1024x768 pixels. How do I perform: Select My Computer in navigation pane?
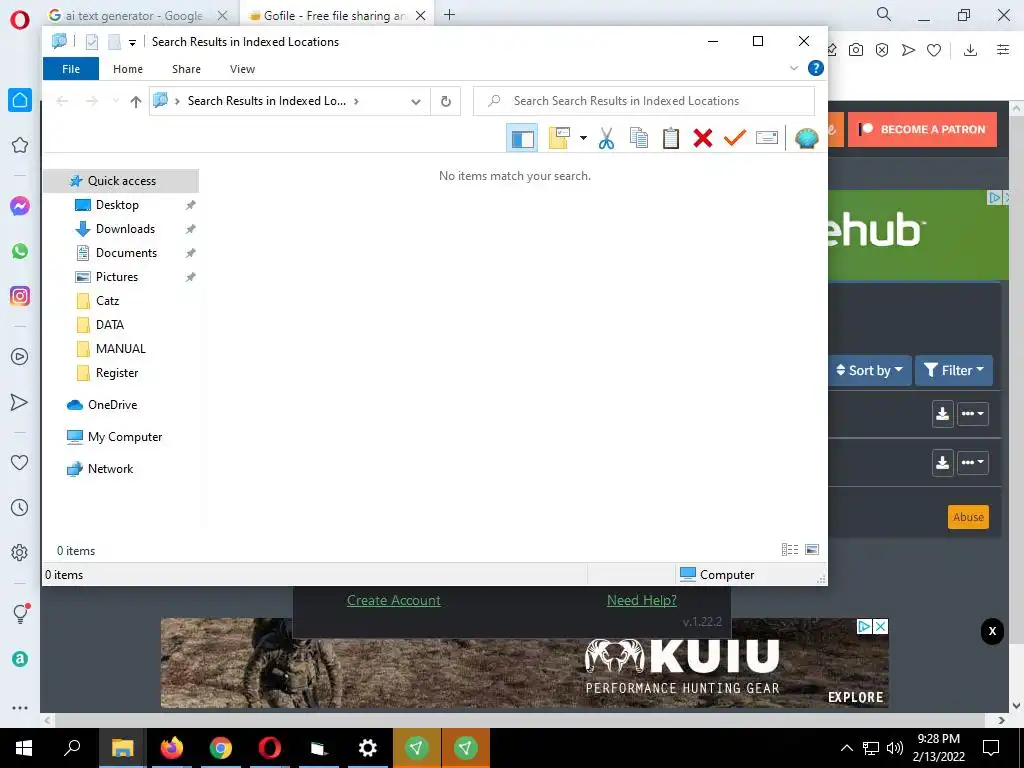[125, 437]
